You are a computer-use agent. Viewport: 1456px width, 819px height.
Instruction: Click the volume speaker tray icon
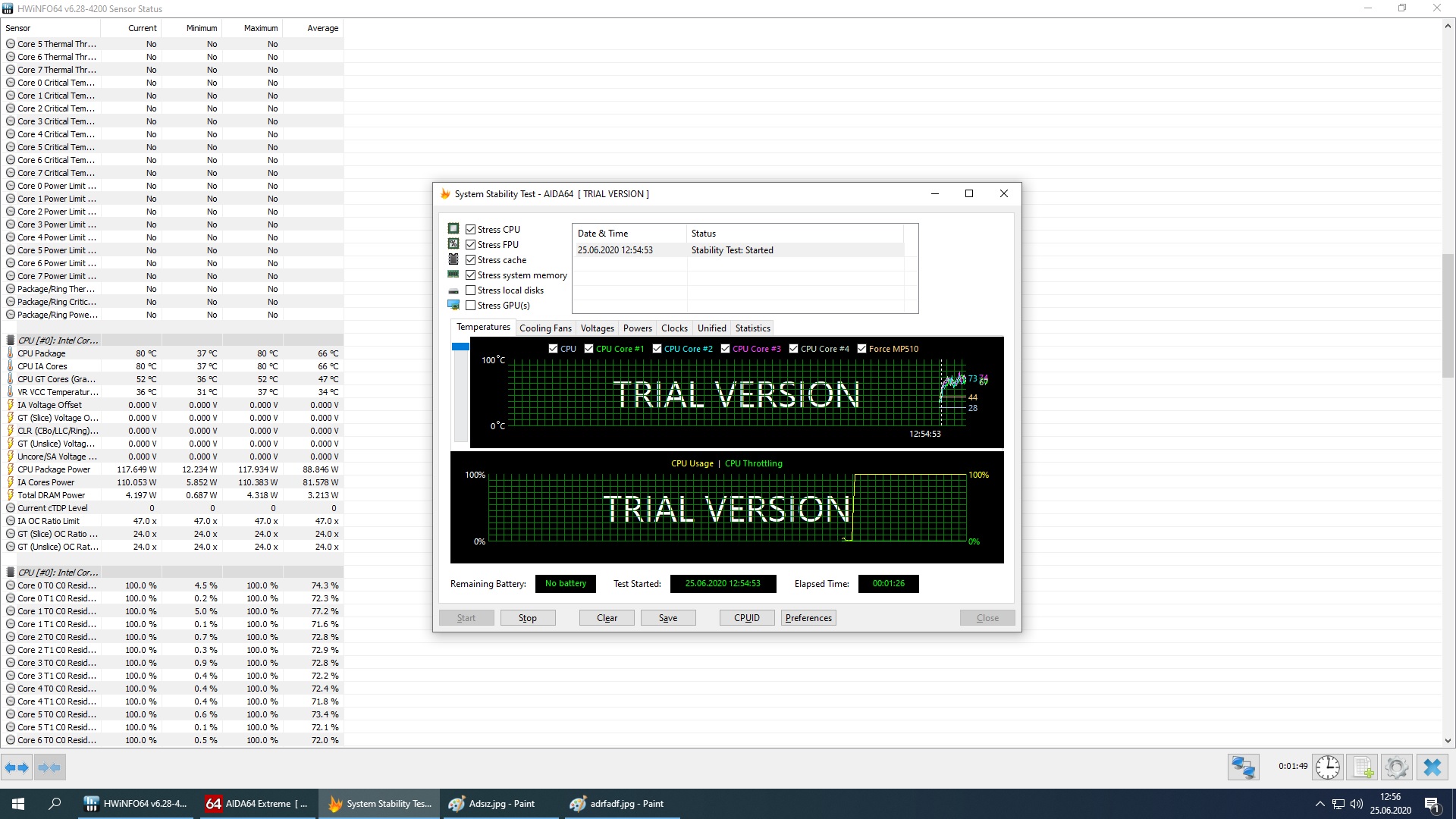pos(1357,804)
